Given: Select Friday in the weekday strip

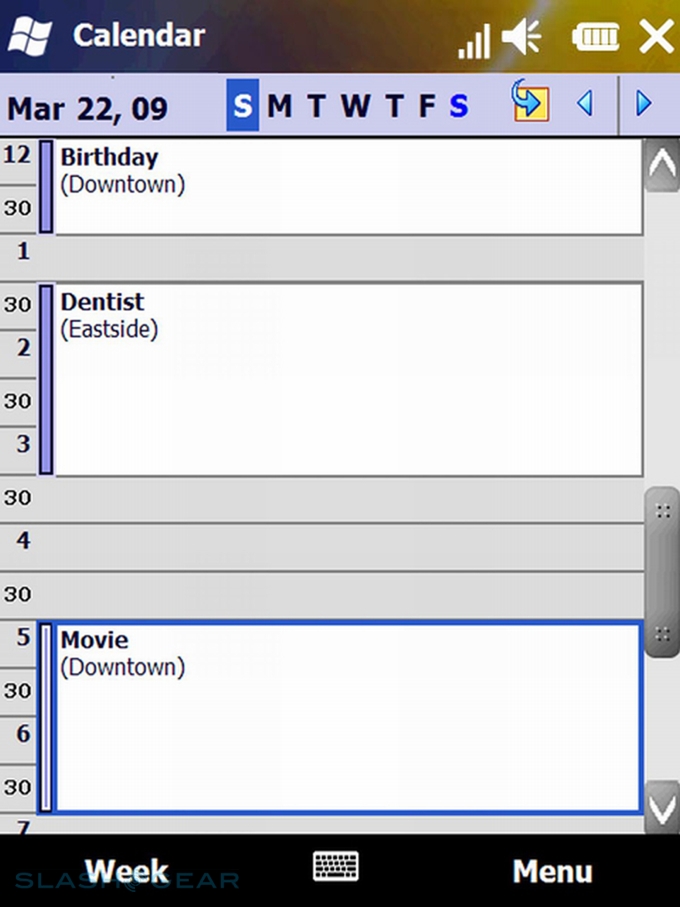Looking at the screenshot, I should pos(427,106).
